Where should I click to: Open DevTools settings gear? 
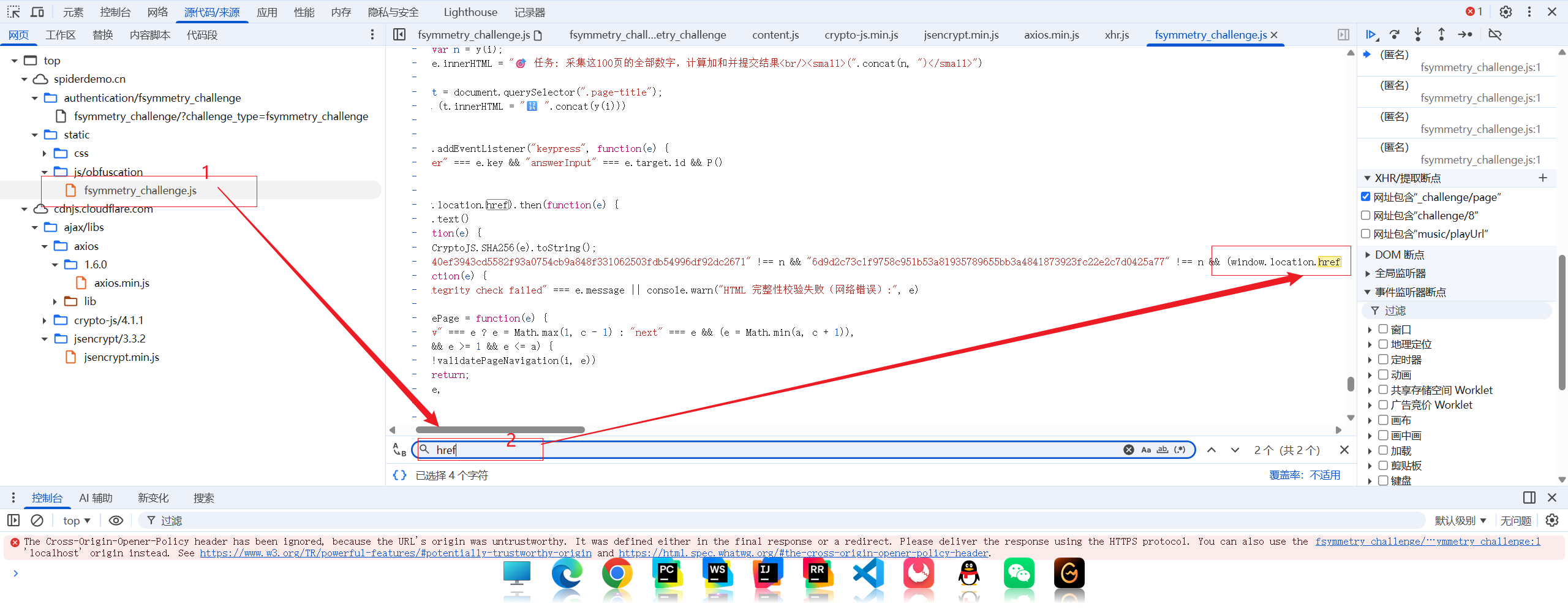click(1506, 12)
